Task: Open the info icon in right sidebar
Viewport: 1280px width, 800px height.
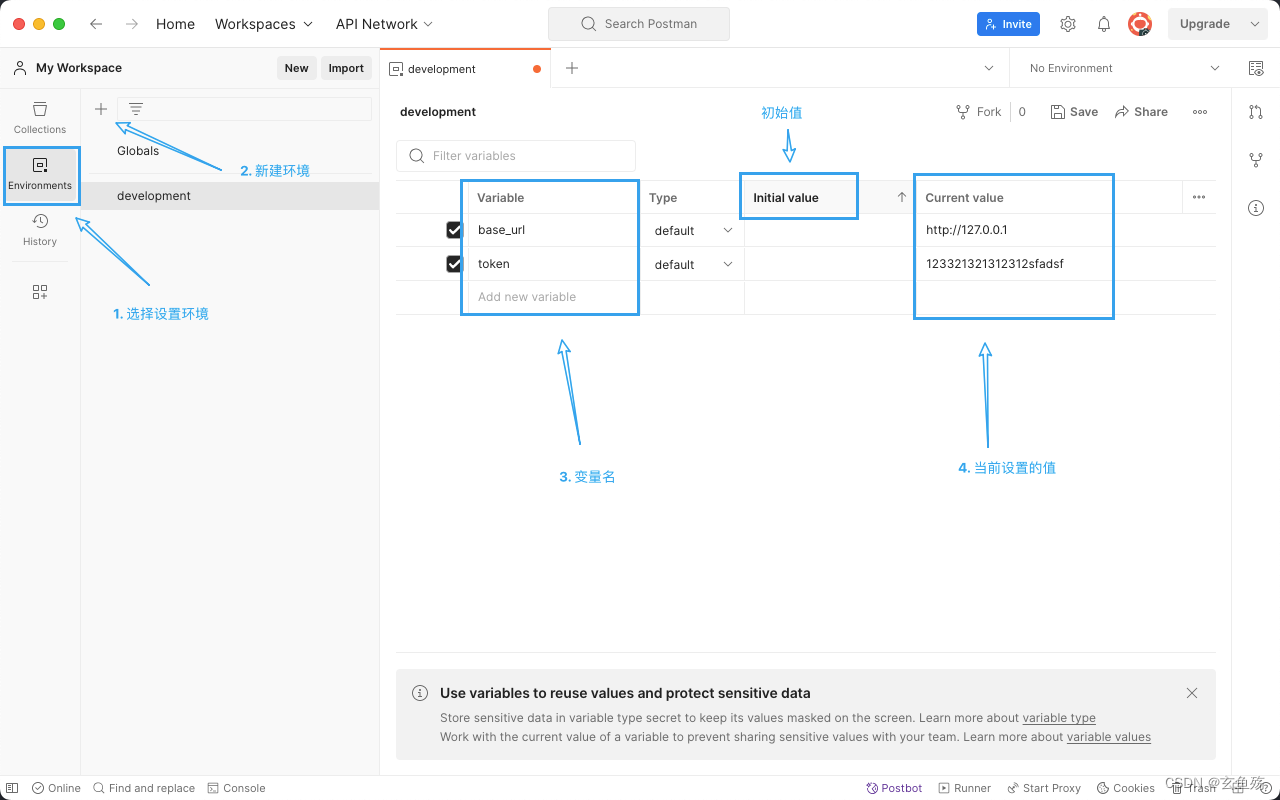Action: tap(1256, 208)
